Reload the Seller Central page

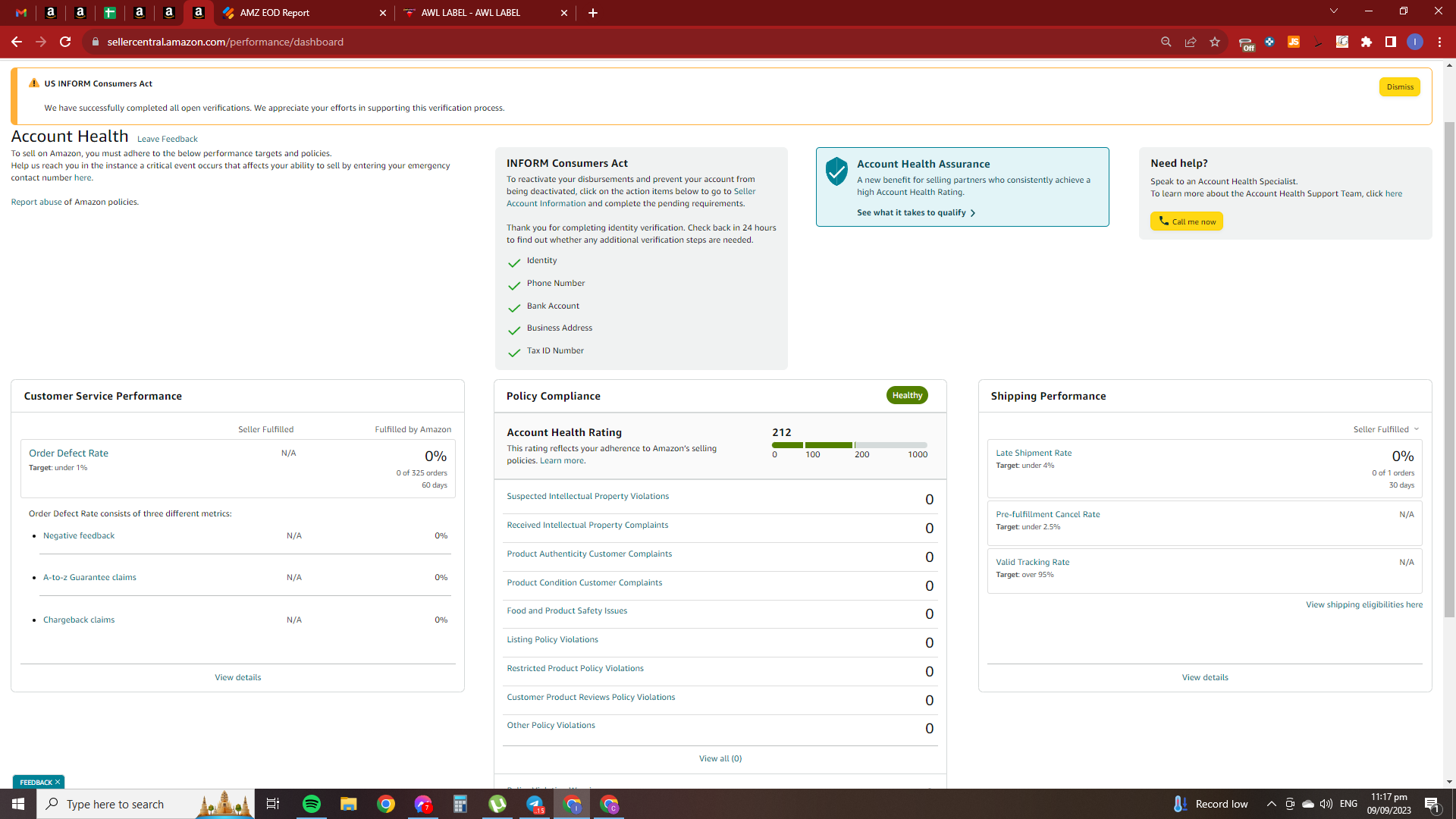(65, 42)
